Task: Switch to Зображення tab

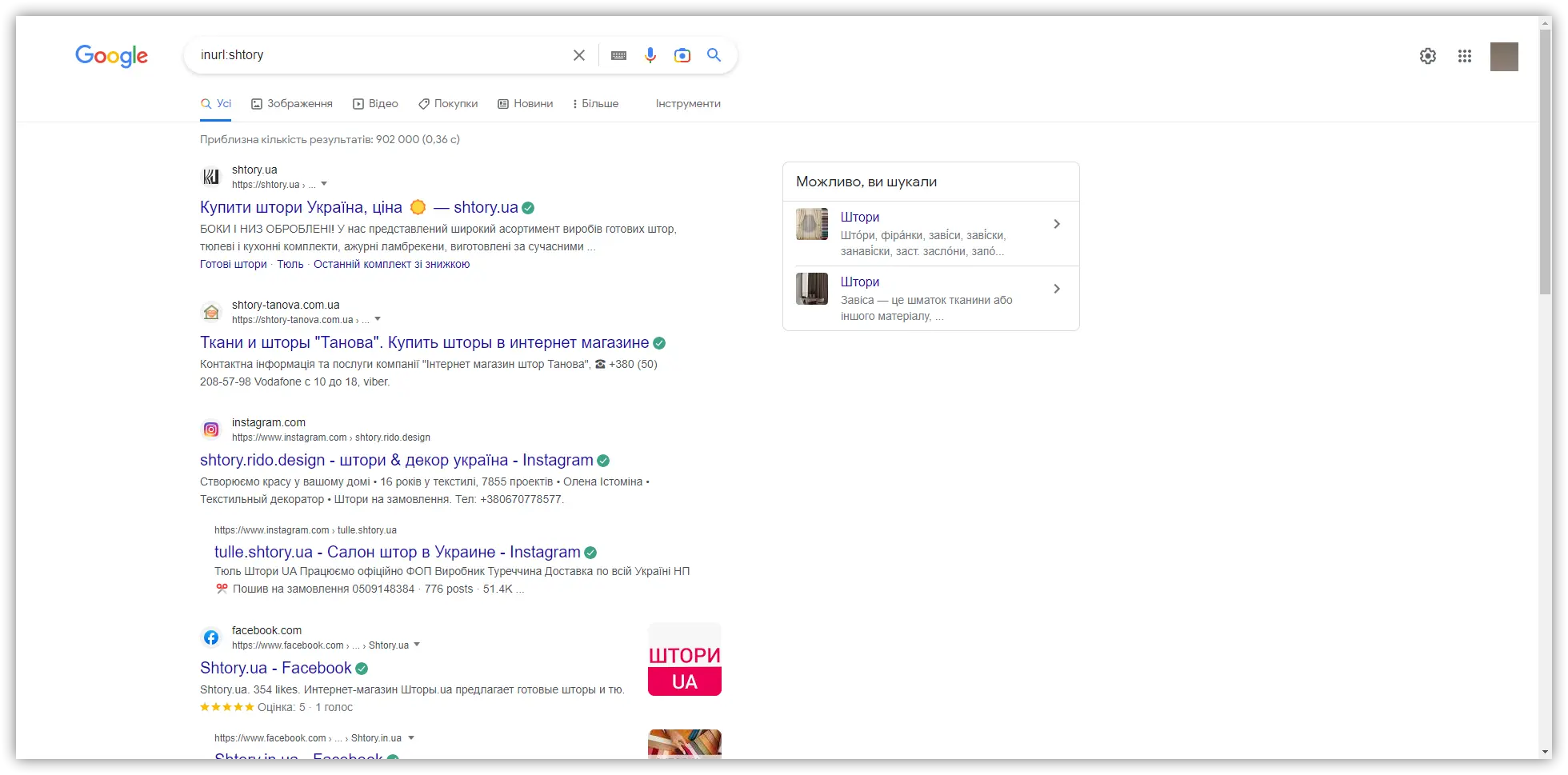Action: [x=292, y=104]
